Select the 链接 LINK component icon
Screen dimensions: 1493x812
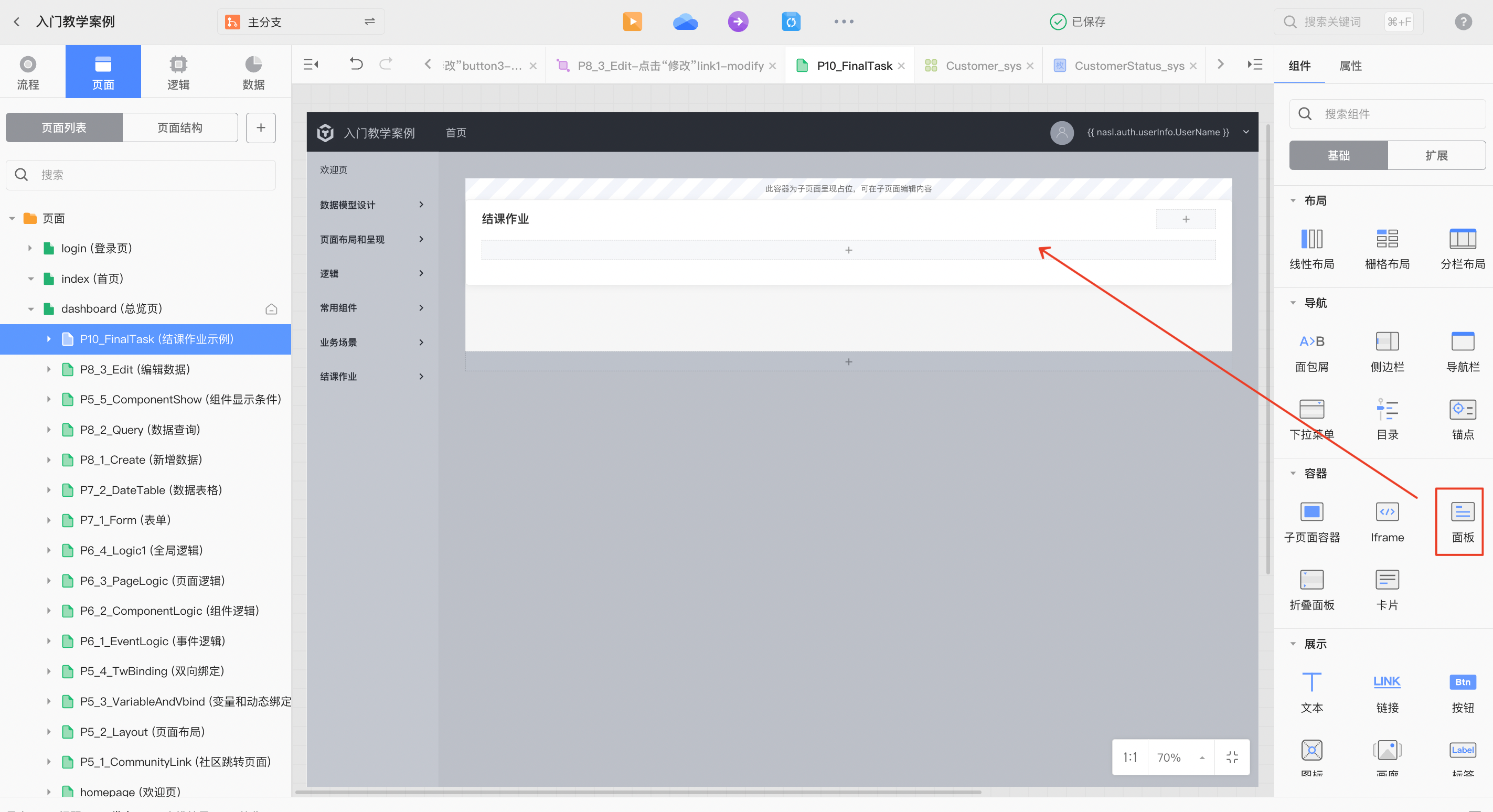tap(1387, 682)
